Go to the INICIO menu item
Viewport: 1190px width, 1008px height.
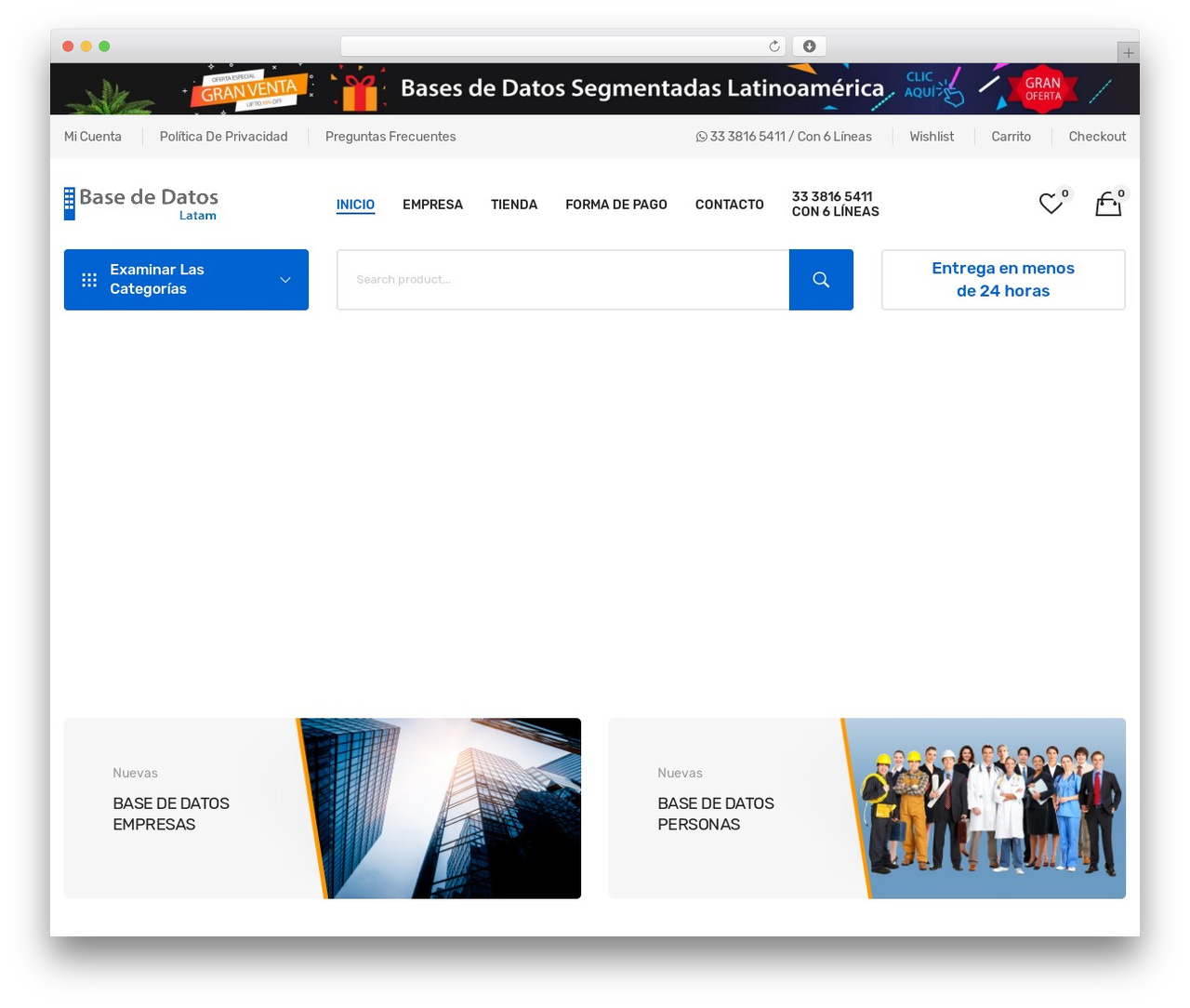[x=355, y=205]
